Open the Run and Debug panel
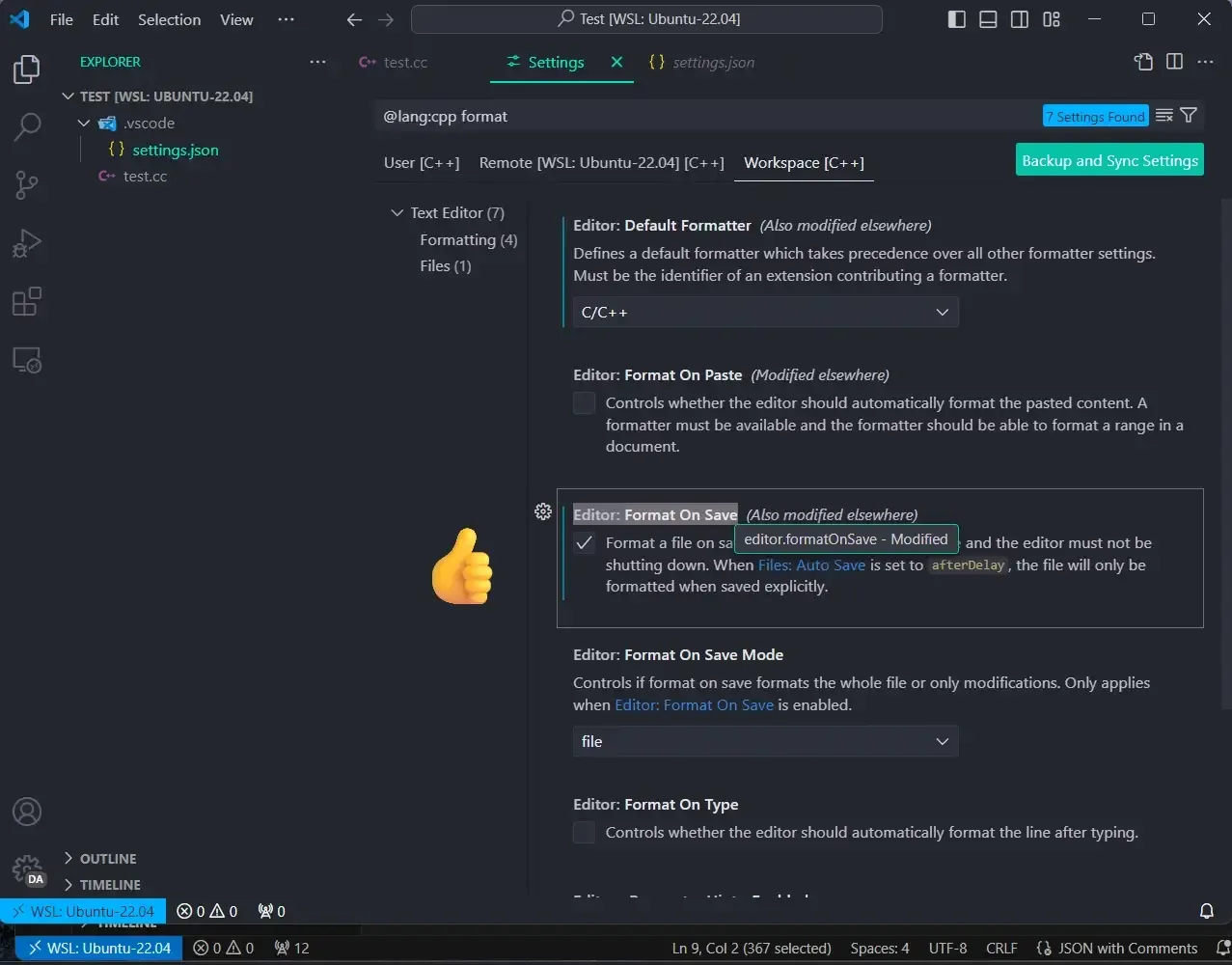Viewport: 1232px width, 965px height. coord(27,243)
